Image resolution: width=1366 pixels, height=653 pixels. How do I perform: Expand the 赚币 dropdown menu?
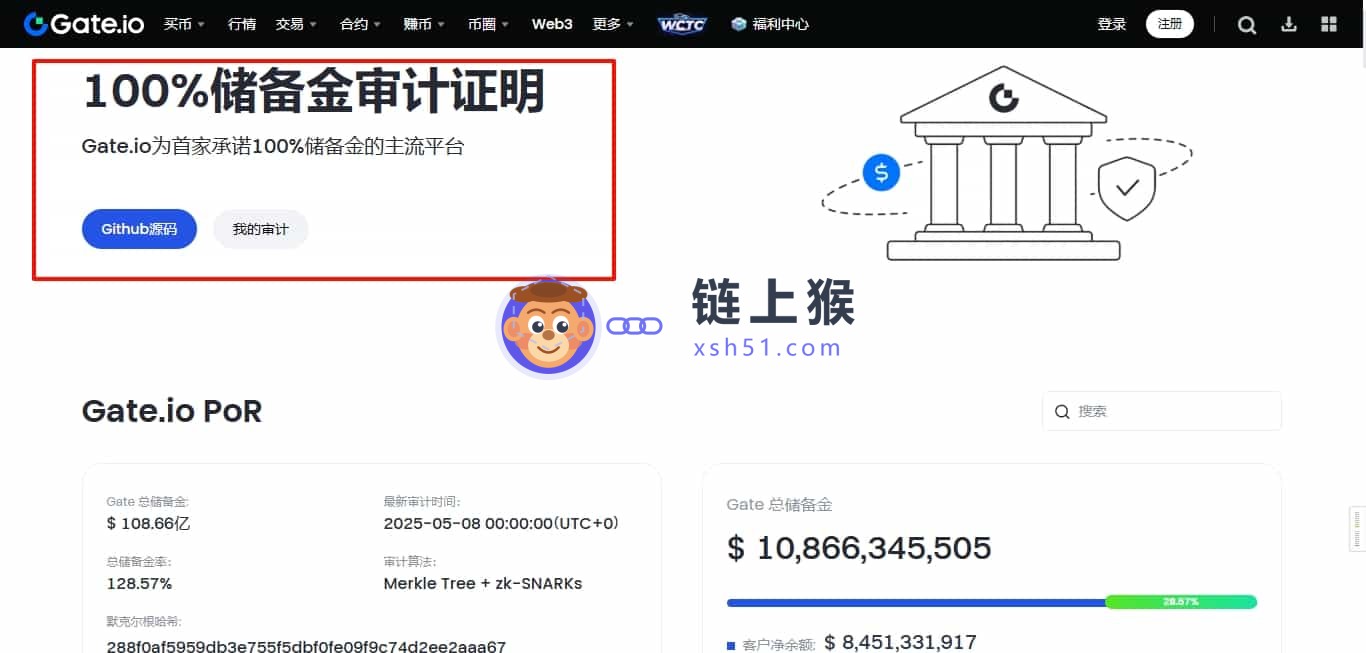tap(425, 24)
